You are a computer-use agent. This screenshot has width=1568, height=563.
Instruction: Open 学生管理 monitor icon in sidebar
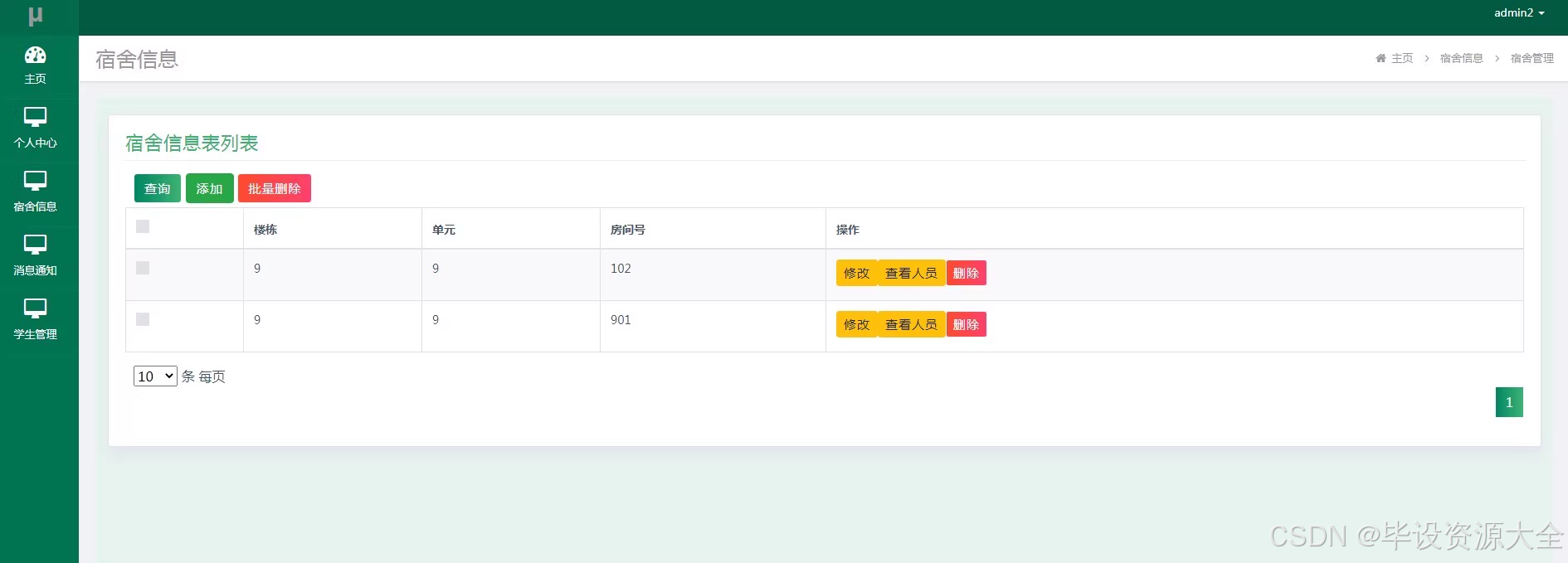(35, 308)
